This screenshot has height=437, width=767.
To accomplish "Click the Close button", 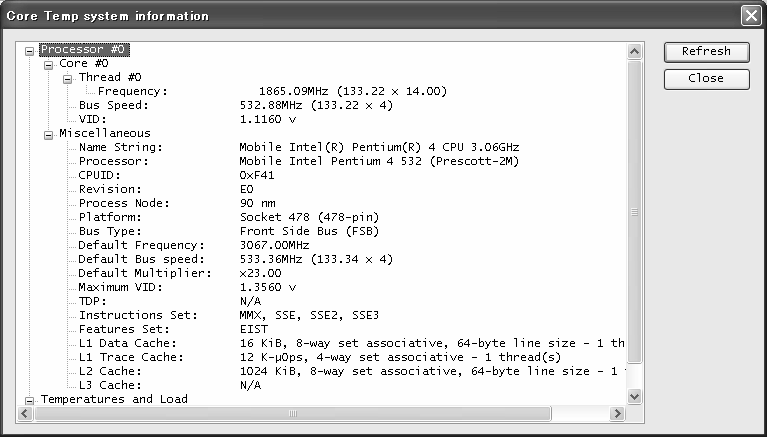I will point(706,79).
